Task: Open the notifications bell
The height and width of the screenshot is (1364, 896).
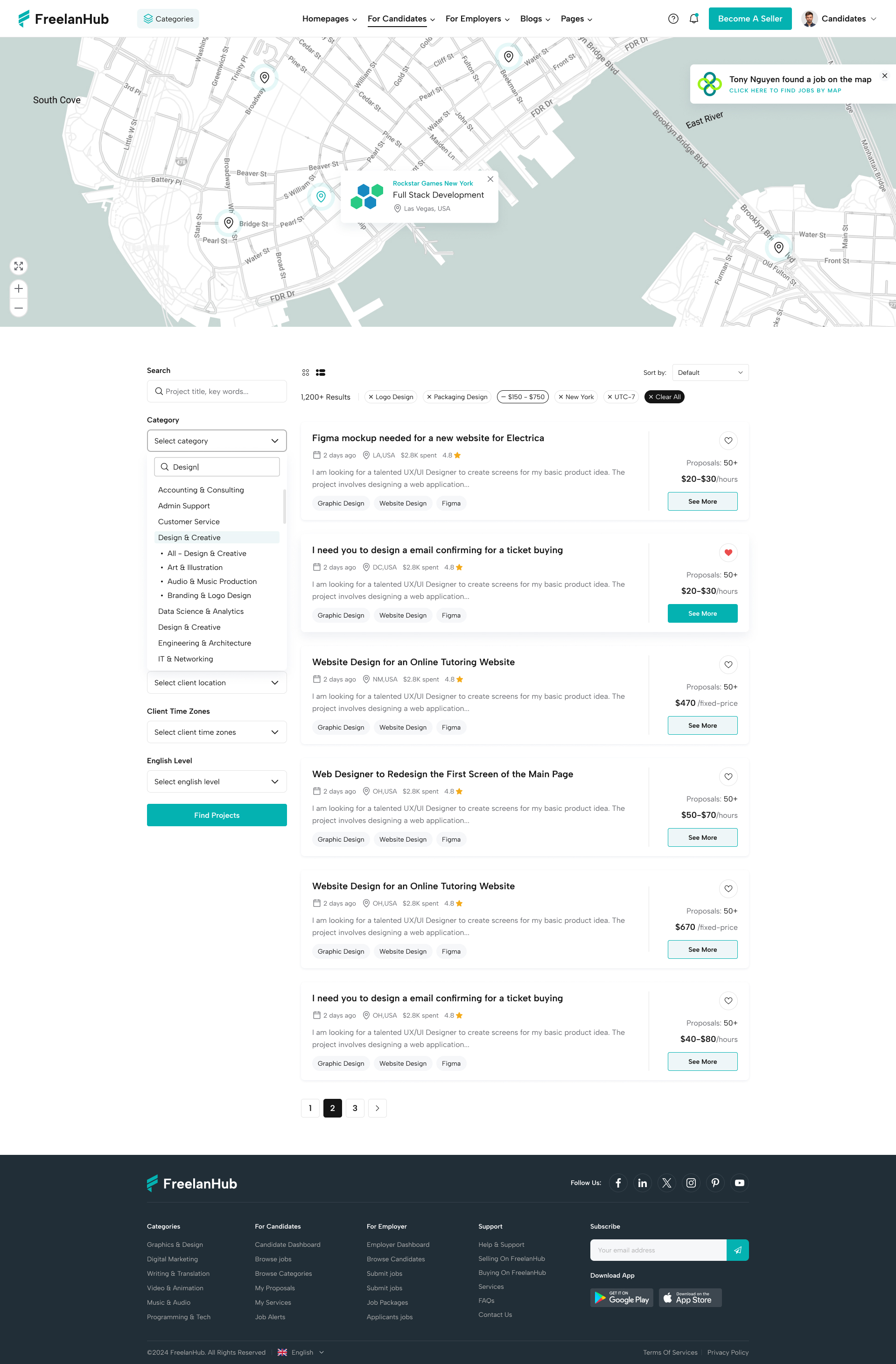Action: (x=693, y=18)
